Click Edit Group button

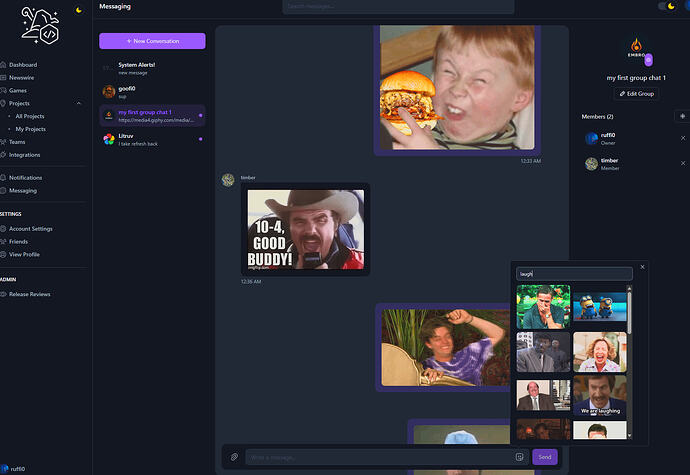pos(636,94)
